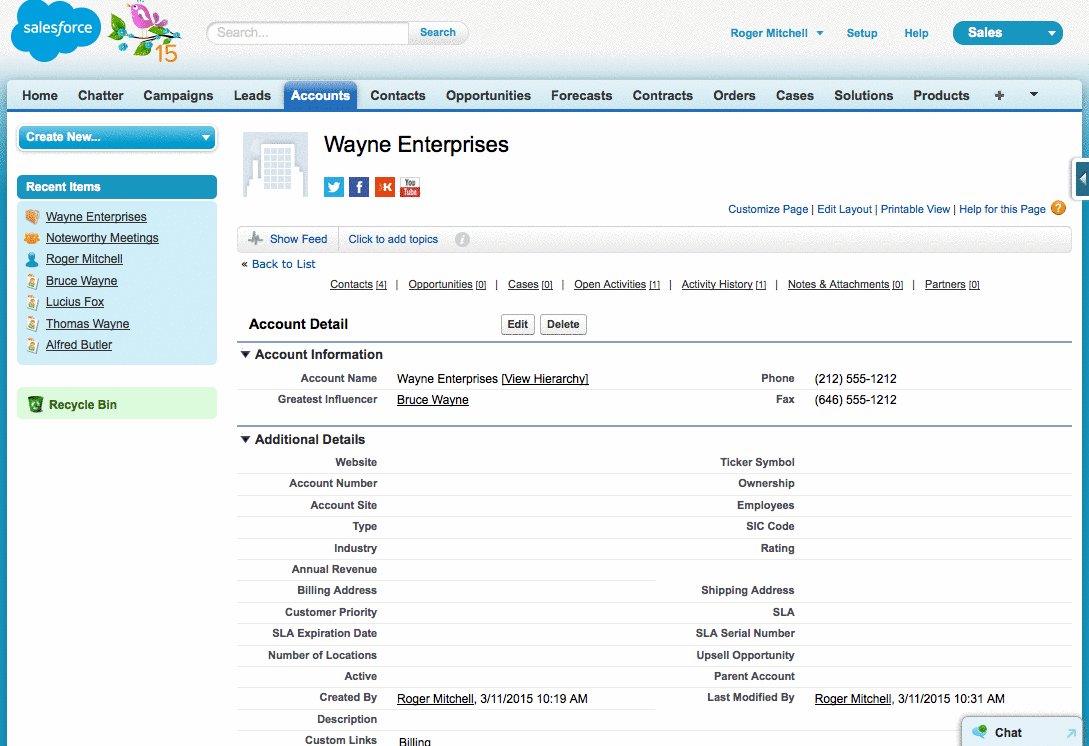Click the Edit button
This screenshot has width=1089, height=746.
pos(517,324)
